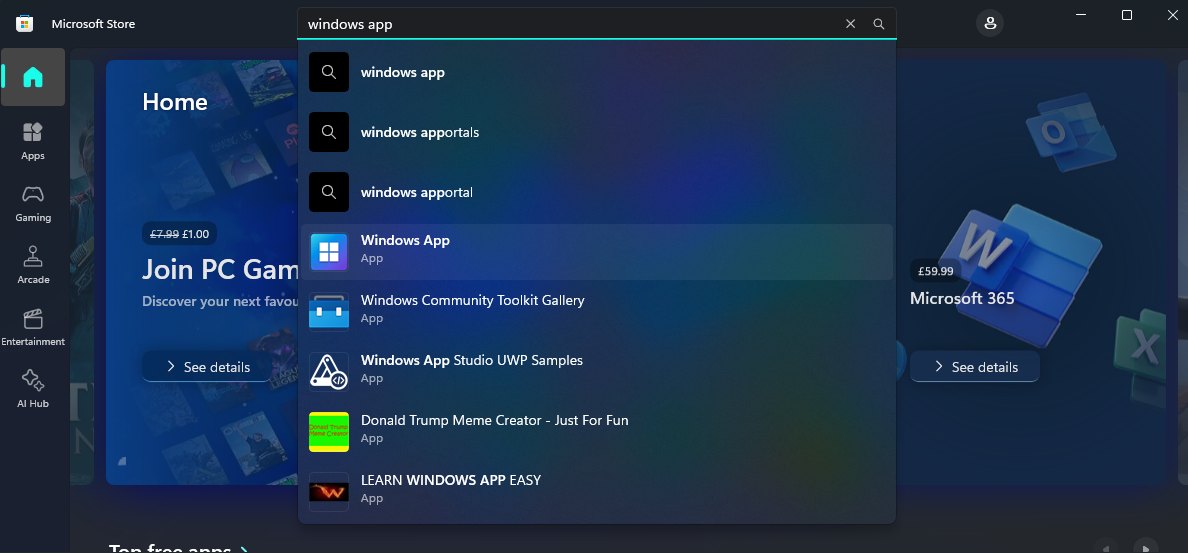1188x553 pixels.
Task: Click the Microsoft Store logo icon
Action: click(x=24, y=23)
